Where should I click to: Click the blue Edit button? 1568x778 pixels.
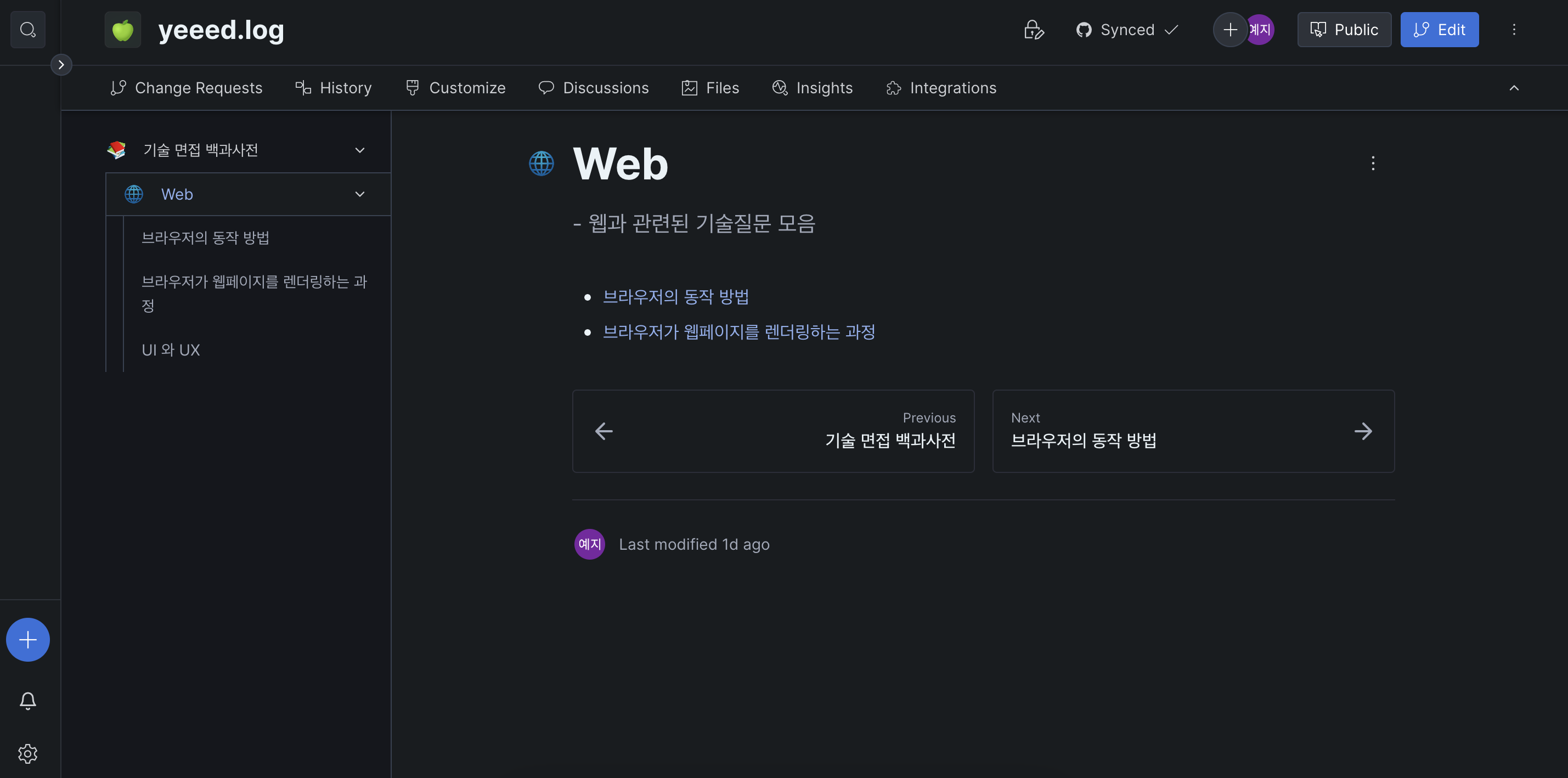(x=1439, y=29)
